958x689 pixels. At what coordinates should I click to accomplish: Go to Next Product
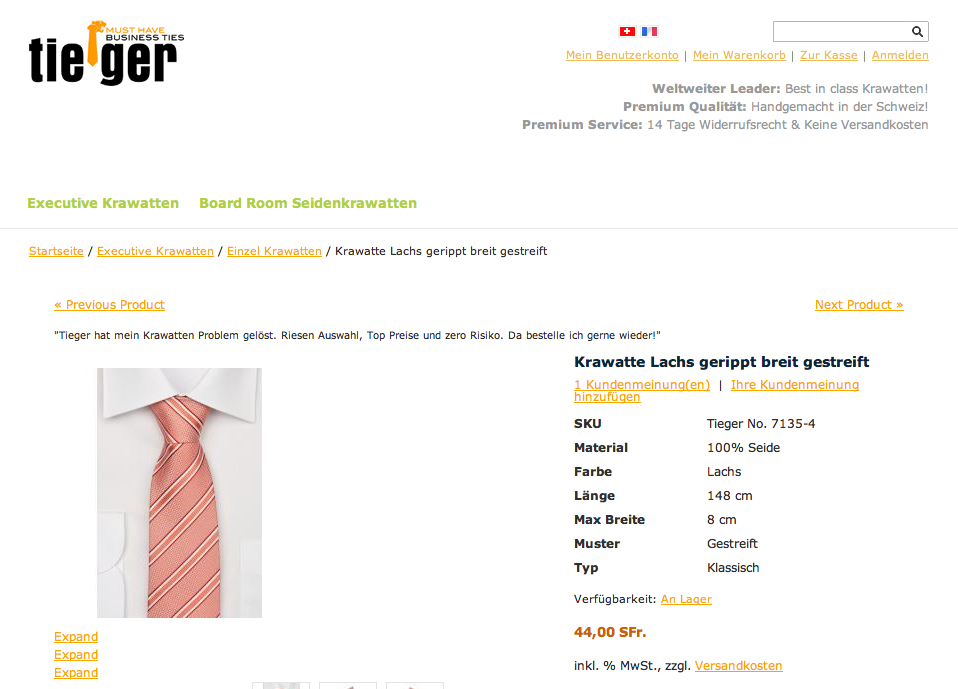[x=859, y=305]
